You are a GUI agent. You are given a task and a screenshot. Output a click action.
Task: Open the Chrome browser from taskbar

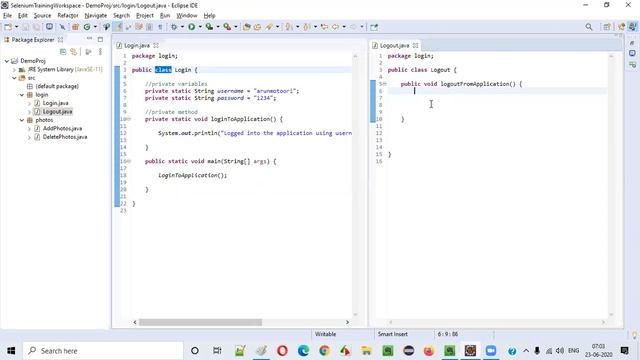coord(324,351)
